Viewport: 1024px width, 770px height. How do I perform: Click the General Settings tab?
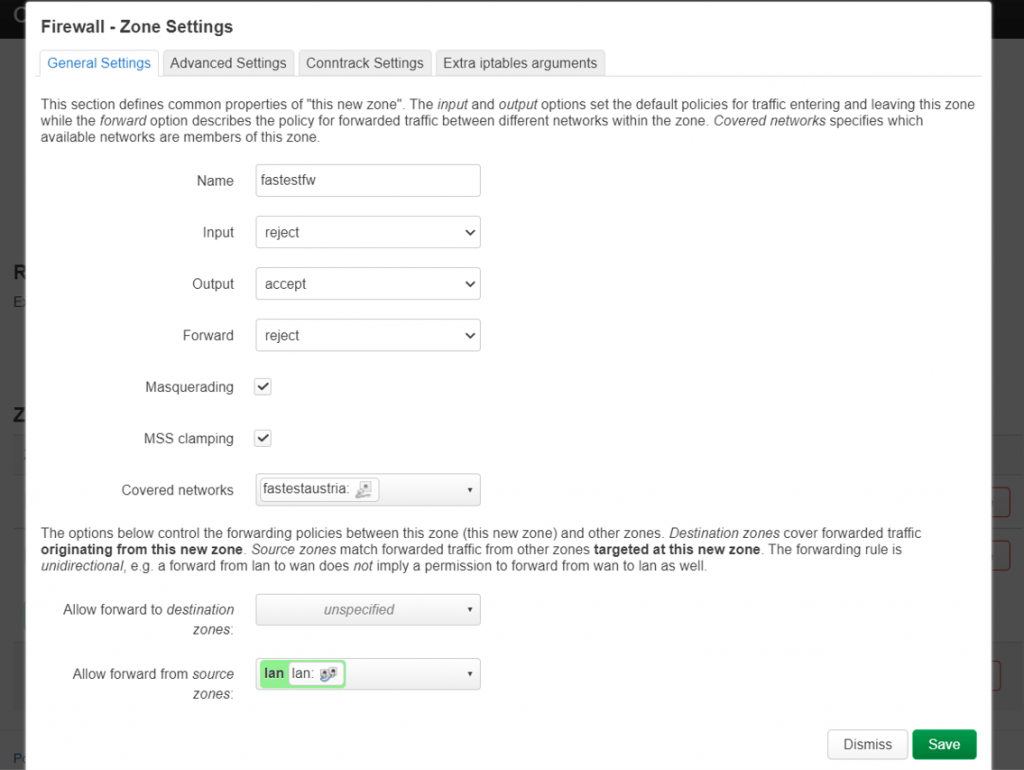tap(99, 62)
